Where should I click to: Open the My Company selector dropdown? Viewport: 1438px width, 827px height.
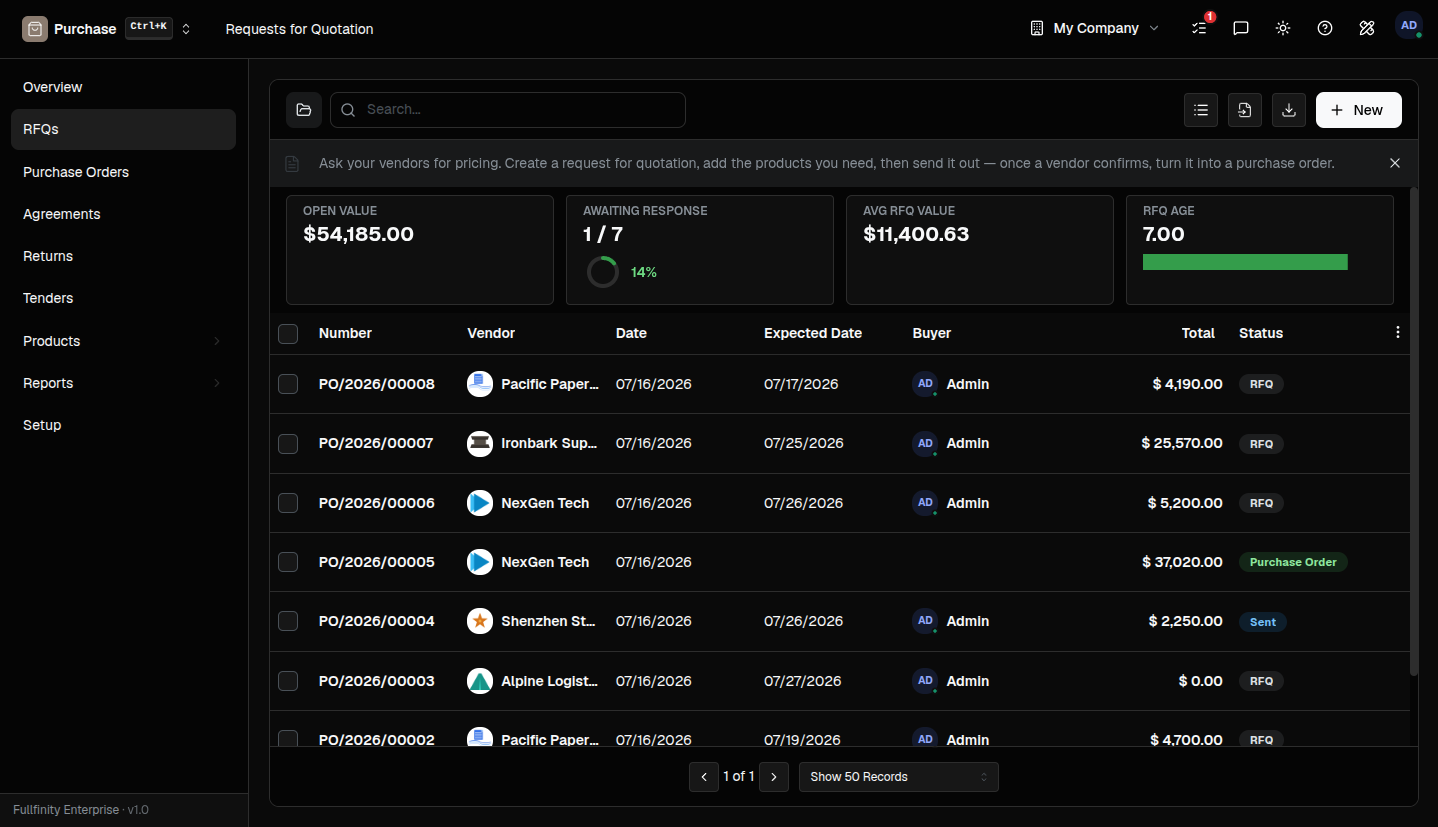1095,28
